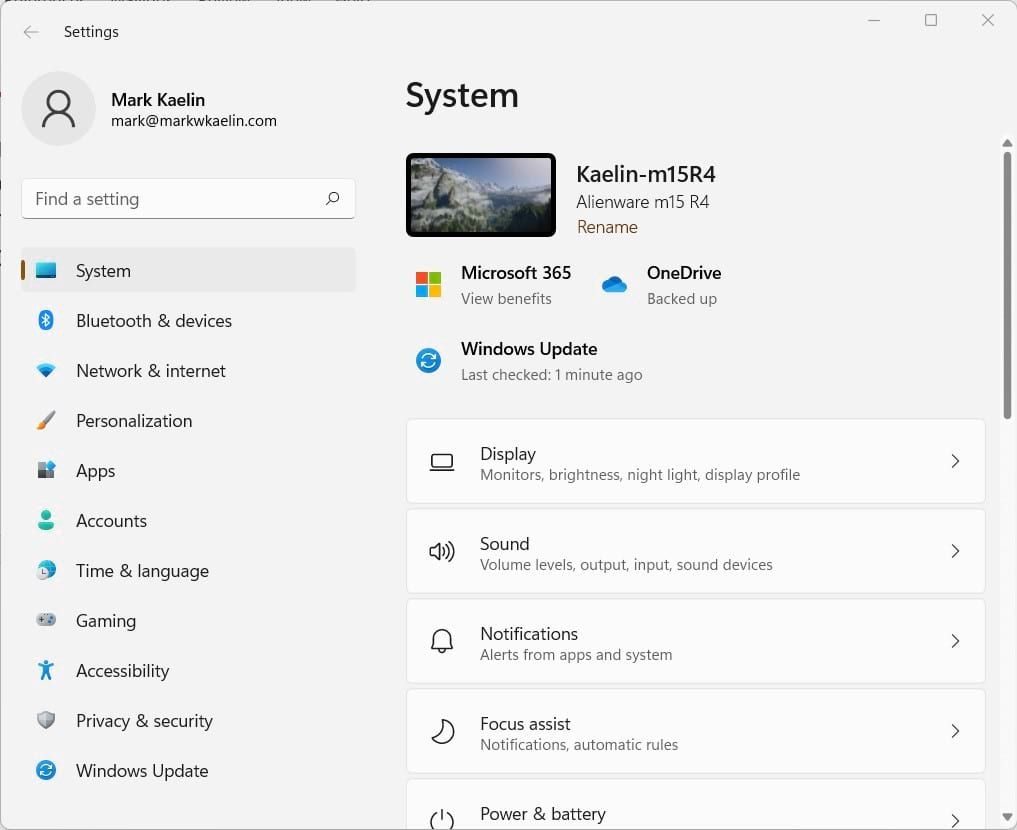
Task: Expand the Focus assist chevron
Action: point(954,731)
